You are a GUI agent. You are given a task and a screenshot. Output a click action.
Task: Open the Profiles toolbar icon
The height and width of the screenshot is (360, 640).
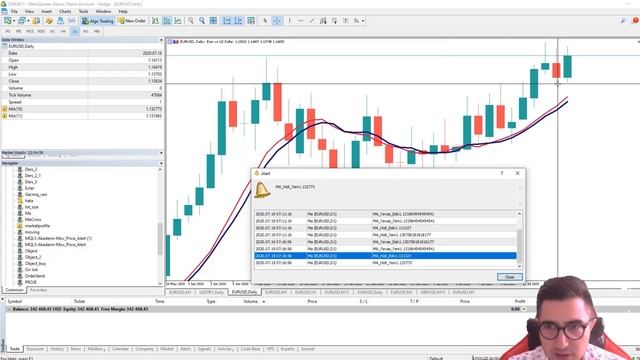tap(21, 20)
